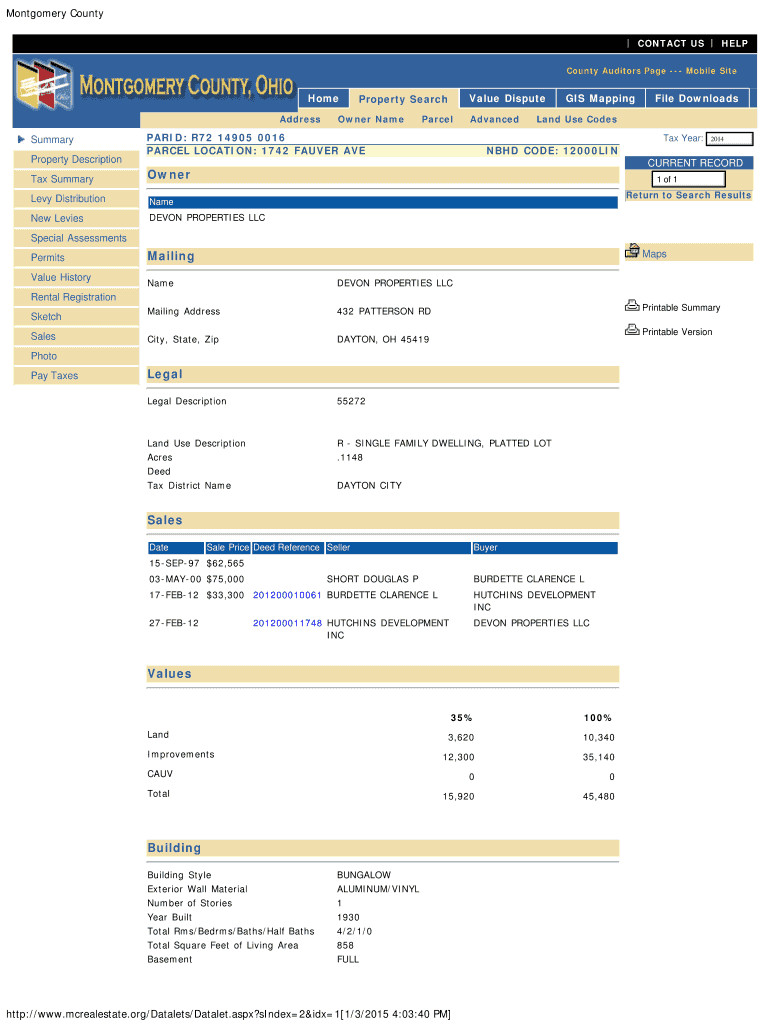Open the Property Search tab
The width and height of the screenshot is (770, 1024).
click(x=403, y=99)
